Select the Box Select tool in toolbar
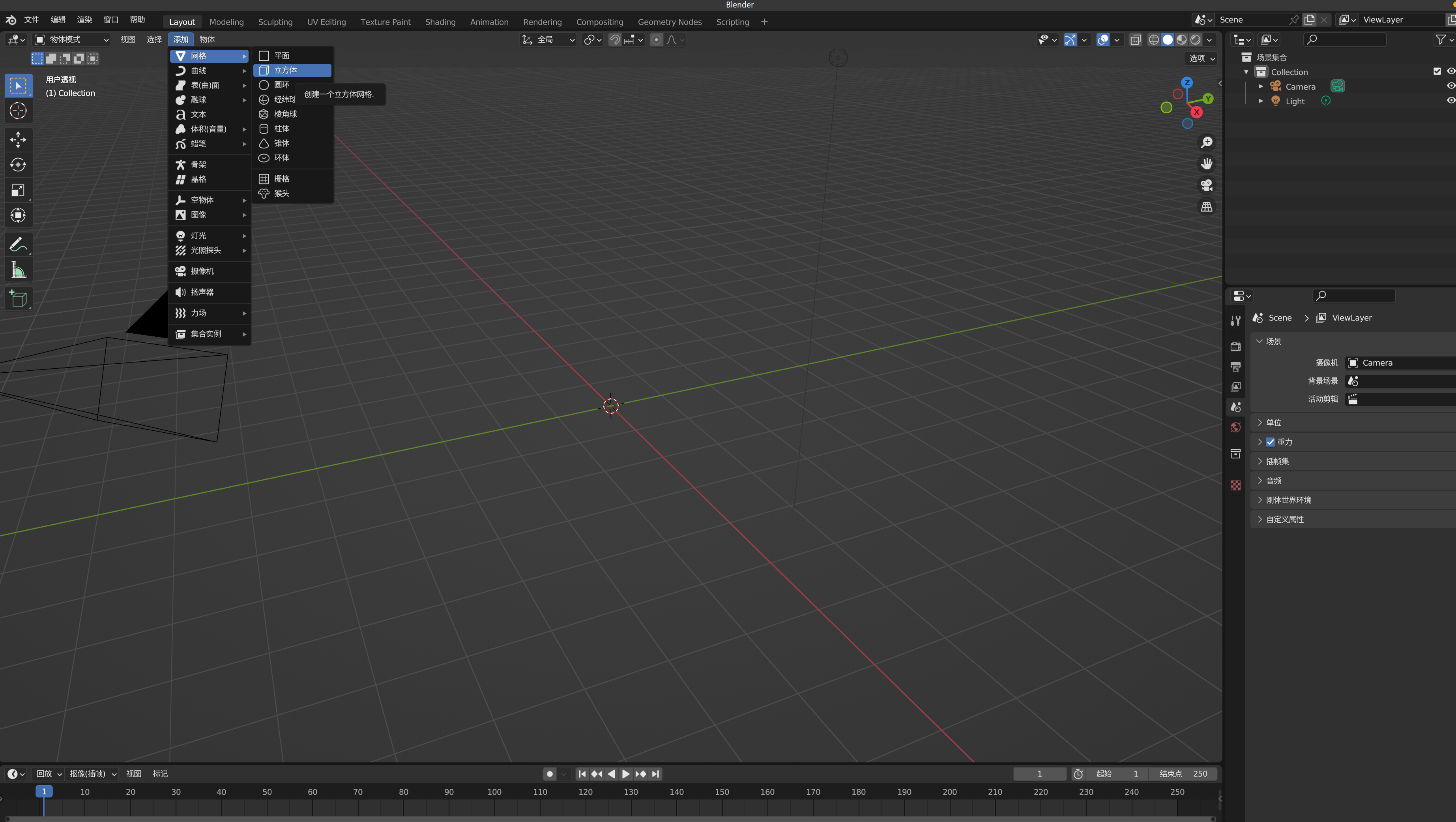The width and height of the screenshot is (1456, 822). pyautogui.click(x=18, y=85)
